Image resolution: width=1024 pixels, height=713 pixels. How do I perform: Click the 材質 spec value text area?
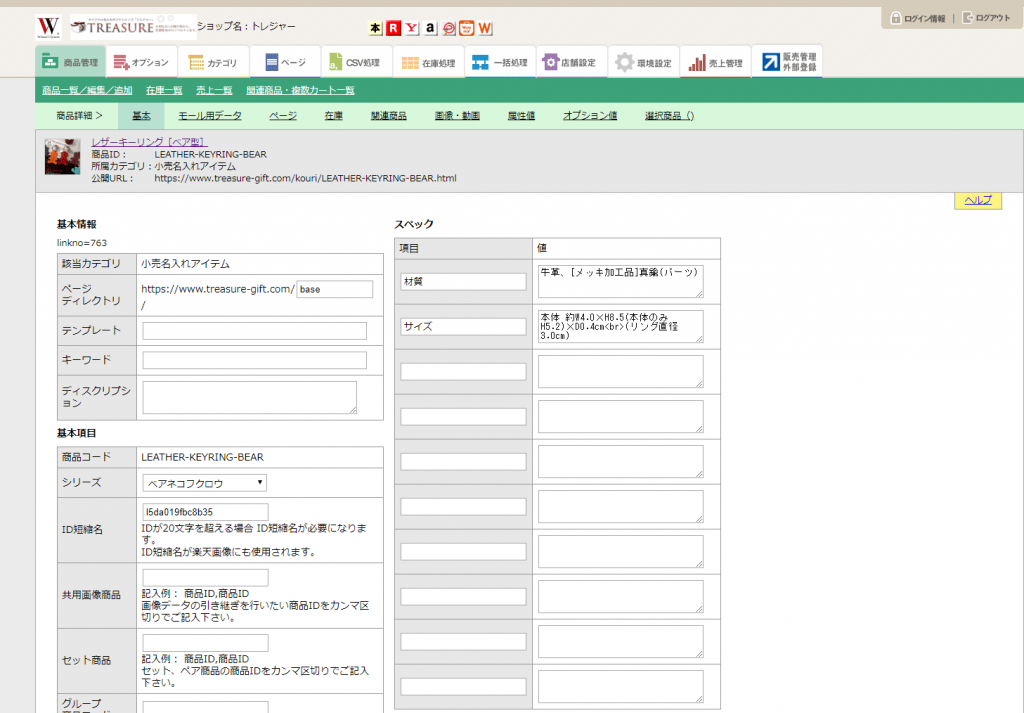[x=620, y=281]
